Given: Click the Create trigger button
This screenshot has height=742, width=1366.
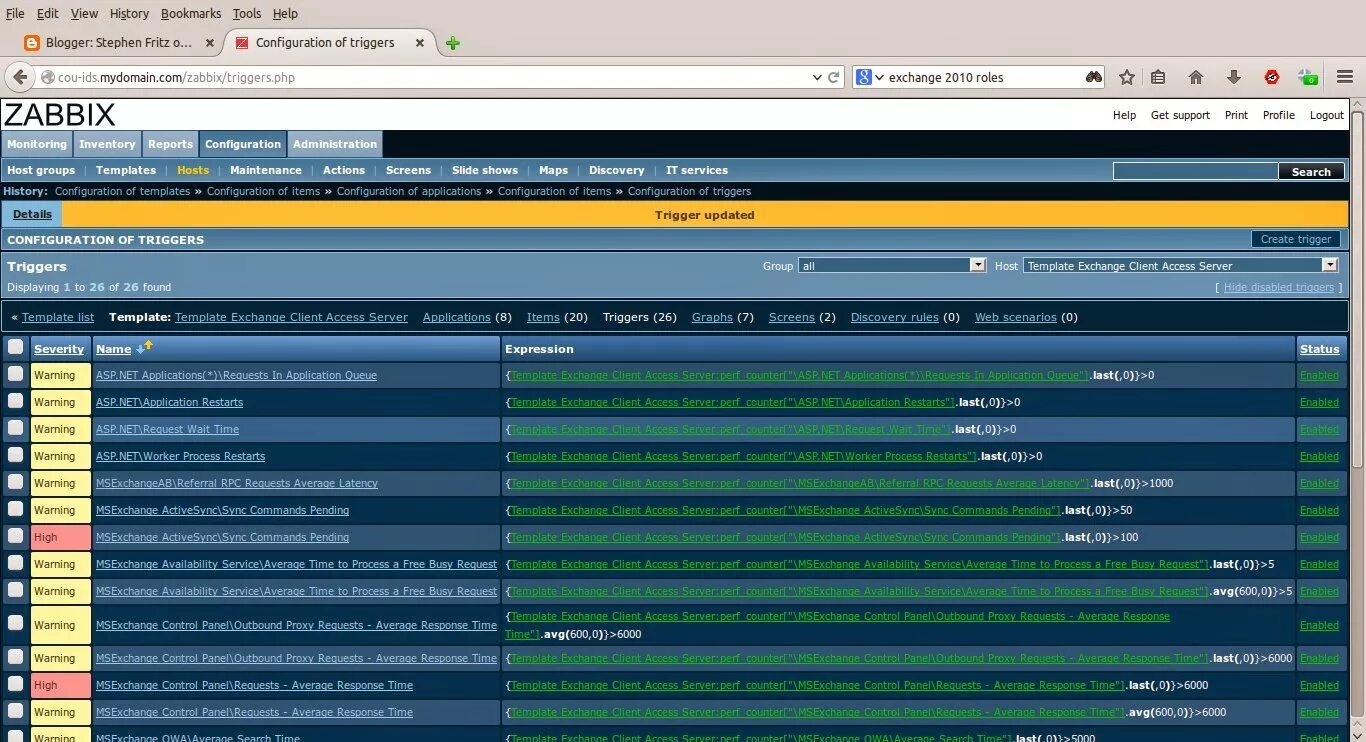Looking at the screenshot, I should (x=1296, y=239).
